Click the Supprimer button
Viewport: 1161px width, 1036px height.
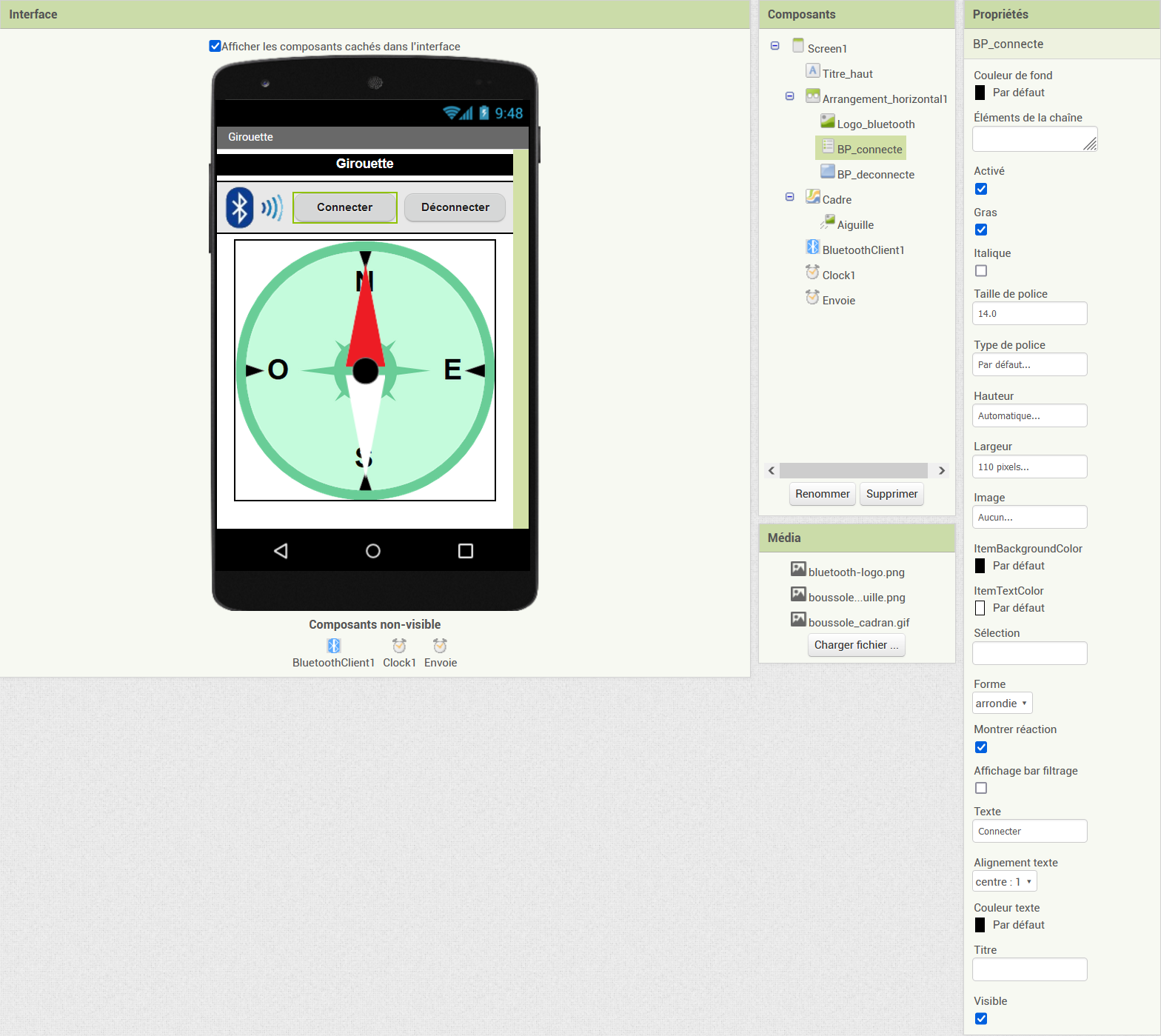tap(891, 494)
